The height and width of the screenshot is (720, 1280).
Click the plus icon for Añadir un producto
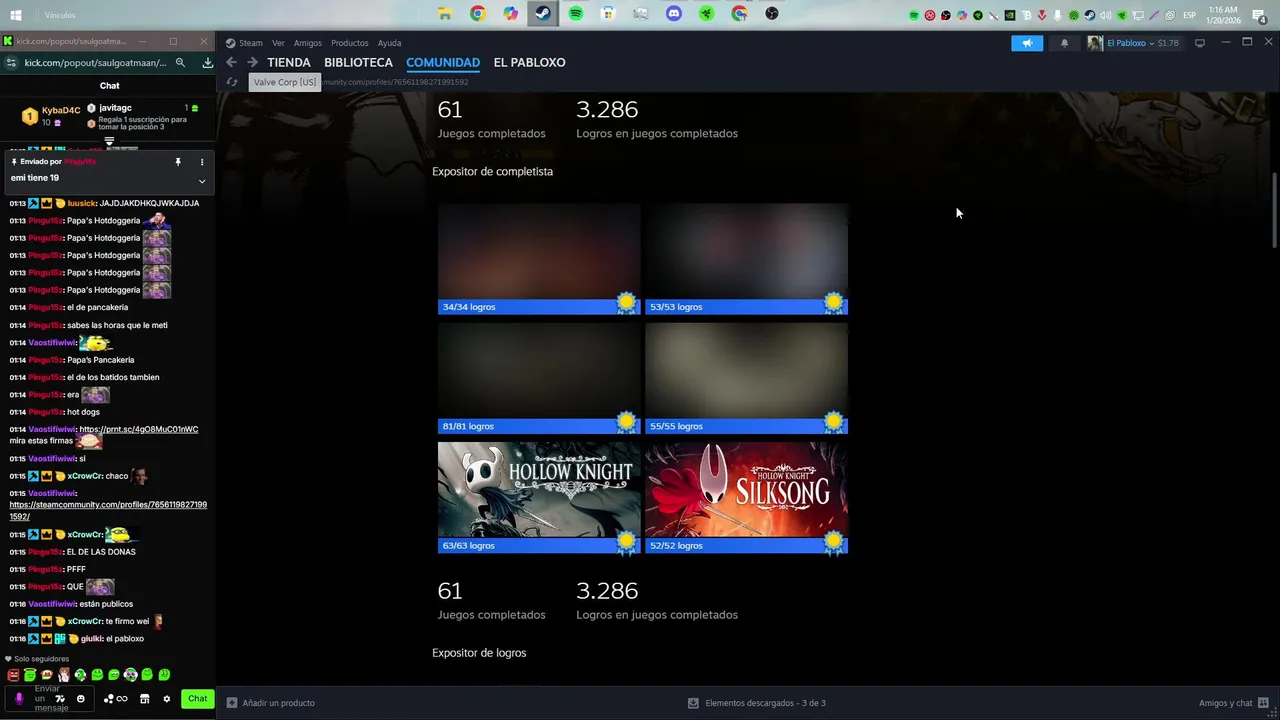pos(232,703)
